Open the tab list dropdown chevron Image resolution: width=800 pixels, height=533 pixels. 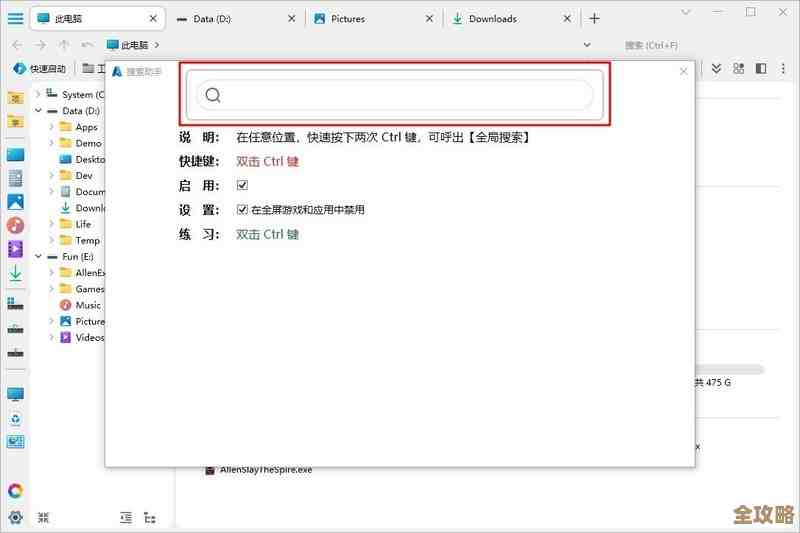click(686, 12)
